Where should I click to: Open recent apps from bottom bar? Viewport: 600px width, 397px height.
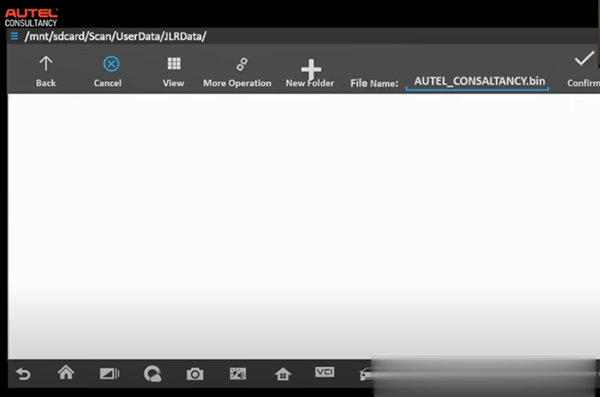tap(109, 374)
